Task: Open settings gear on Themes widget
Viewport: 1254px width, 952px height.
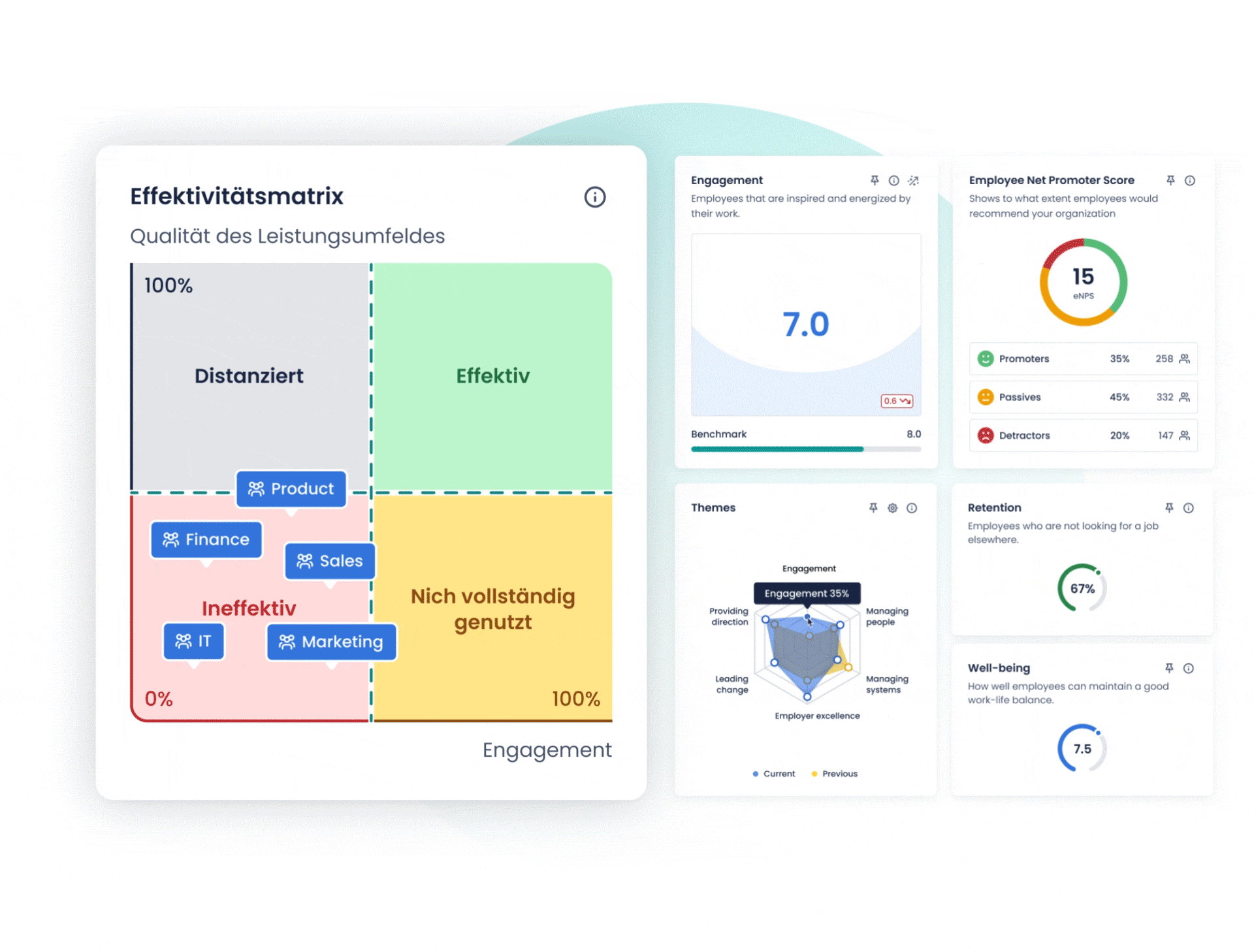Action: tap(892, 508)
